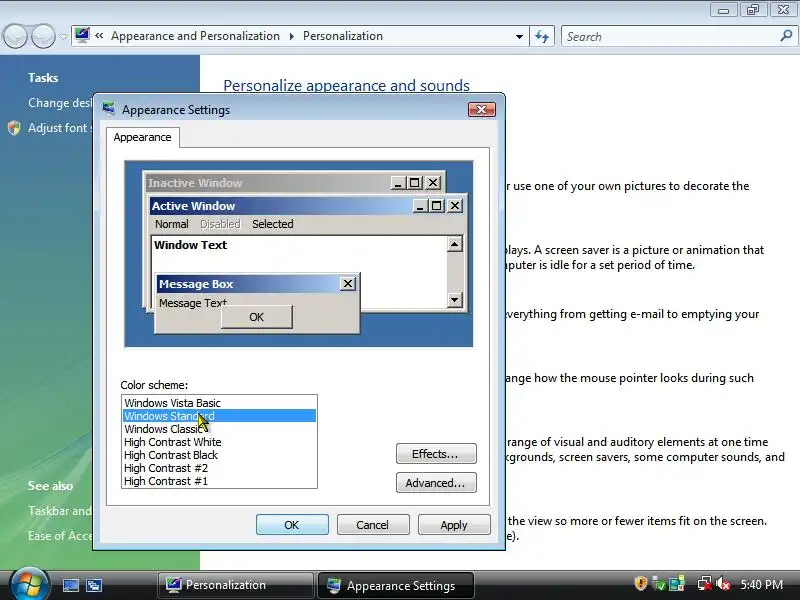This screenshot has height=600, width=800.
Task: Click close icon on preview Active Window
Action: coord(455,206)
